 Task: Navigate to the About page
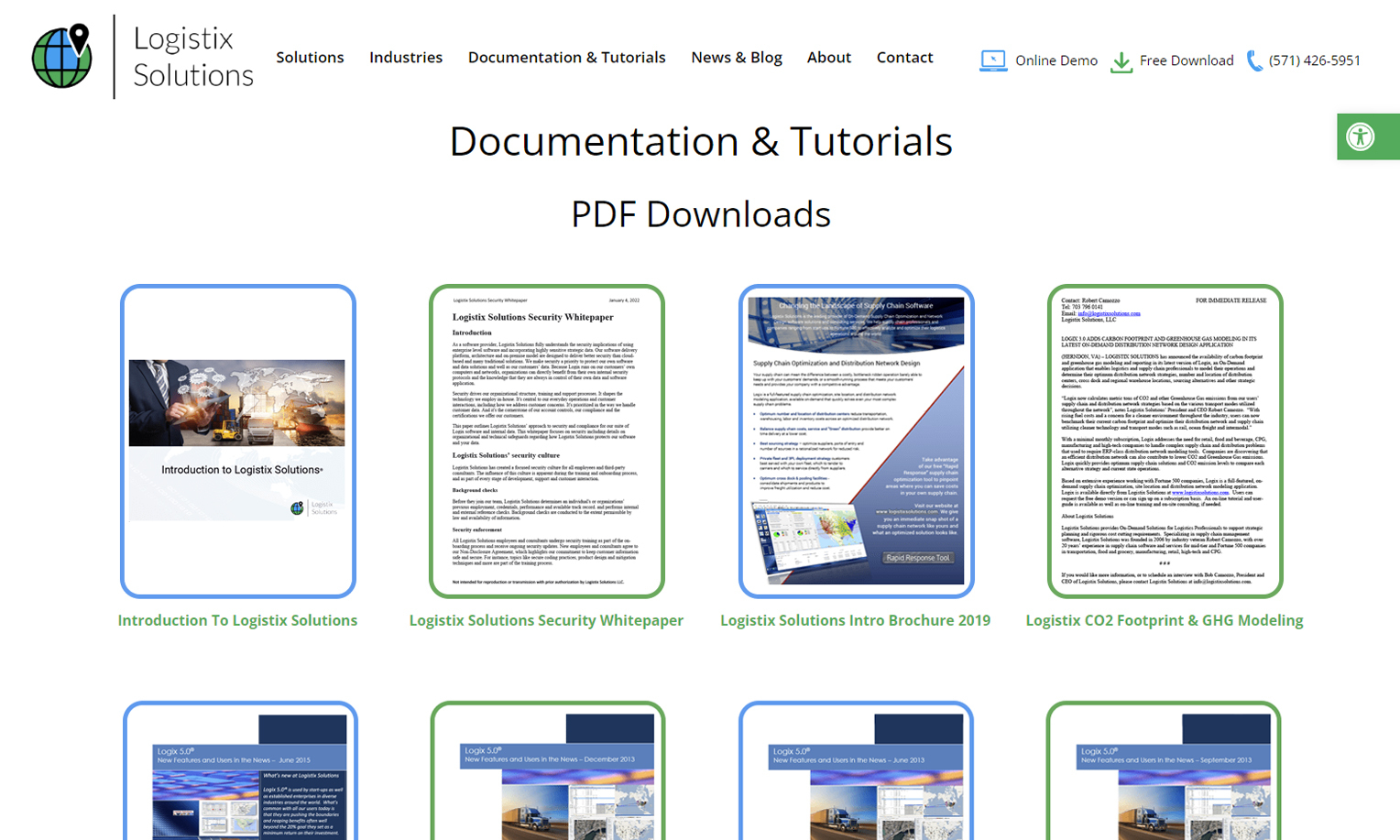(x=828, y=57)
